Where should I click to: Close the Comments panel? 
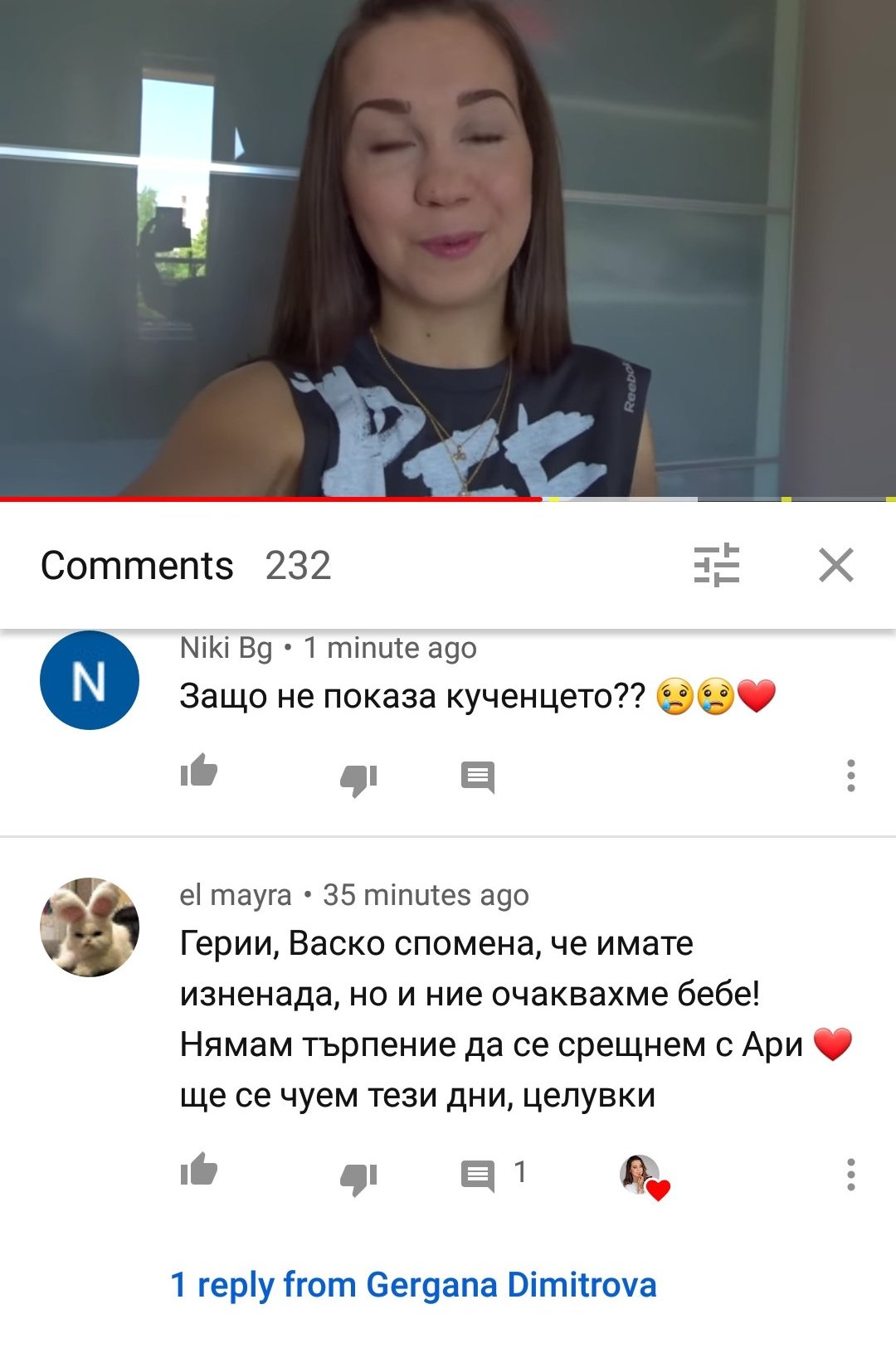pyautogui.click(x=835, y=565)
